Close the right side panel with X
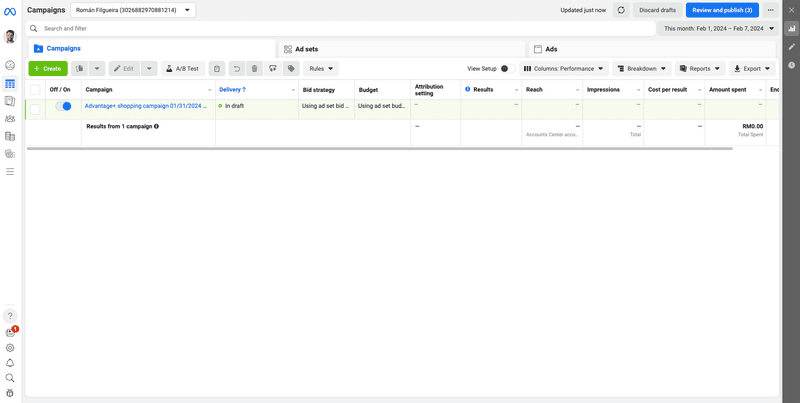Viewport: 800px width, 403px height. click(x=791, y=10)
